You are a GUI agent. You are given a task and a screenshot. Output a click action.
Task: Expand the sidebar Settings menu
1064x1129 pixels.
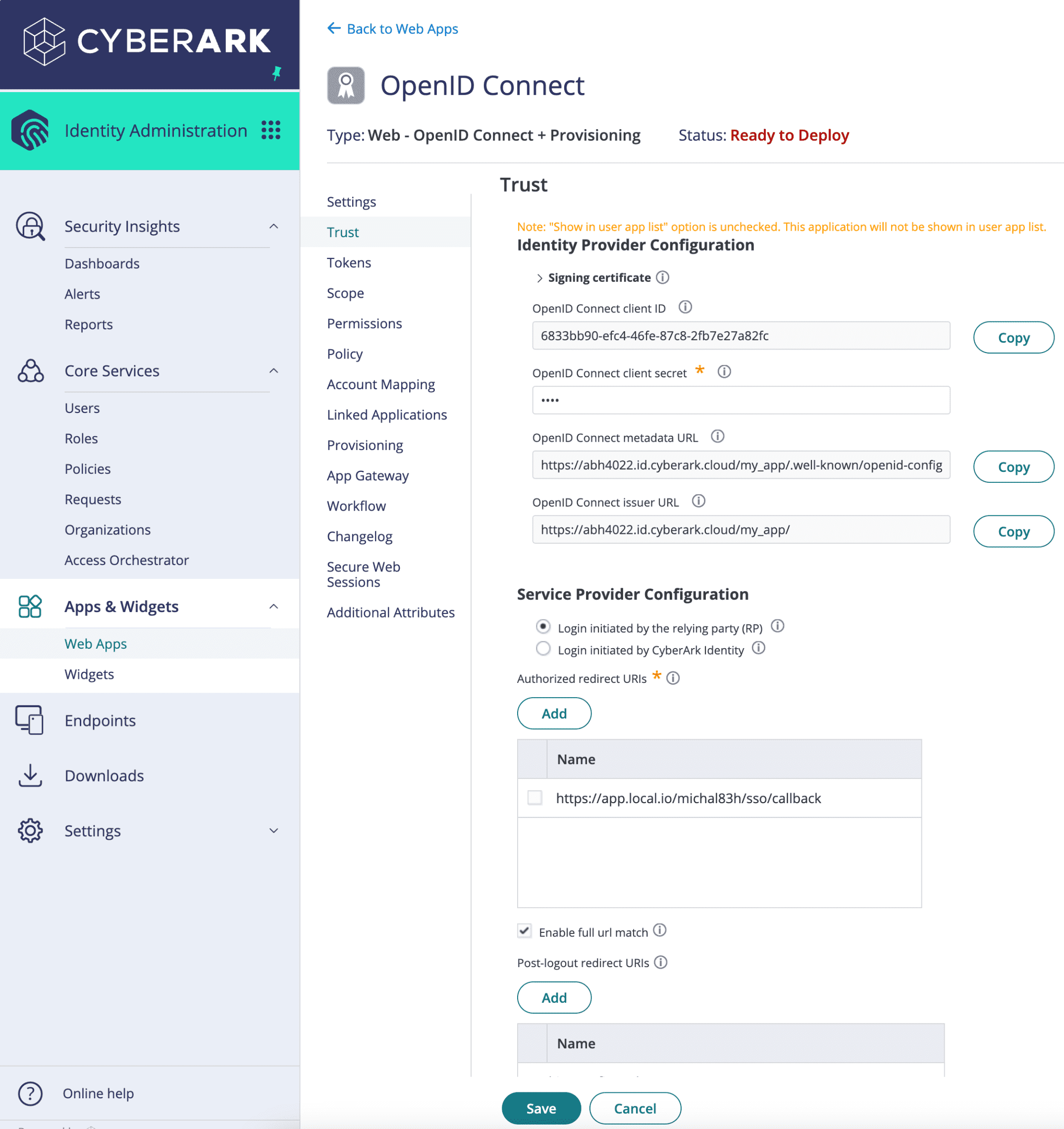(x=274, y=830)
